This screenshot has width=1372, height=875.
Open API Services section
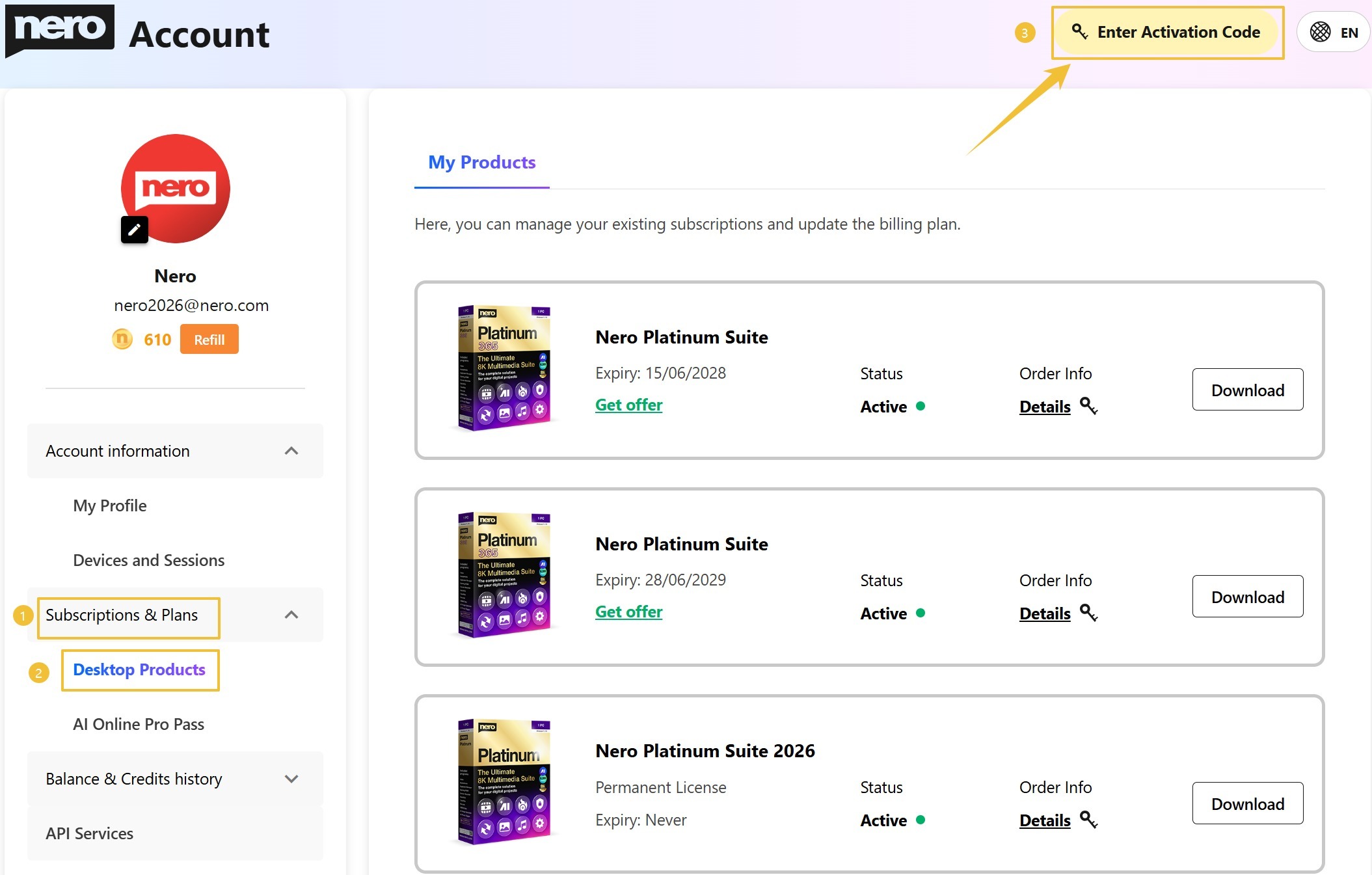(x=175, y=833)
